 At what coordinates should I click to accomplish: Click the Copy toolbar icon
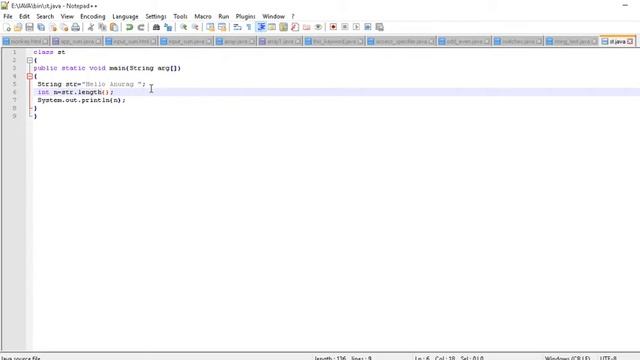pos(102,27)
